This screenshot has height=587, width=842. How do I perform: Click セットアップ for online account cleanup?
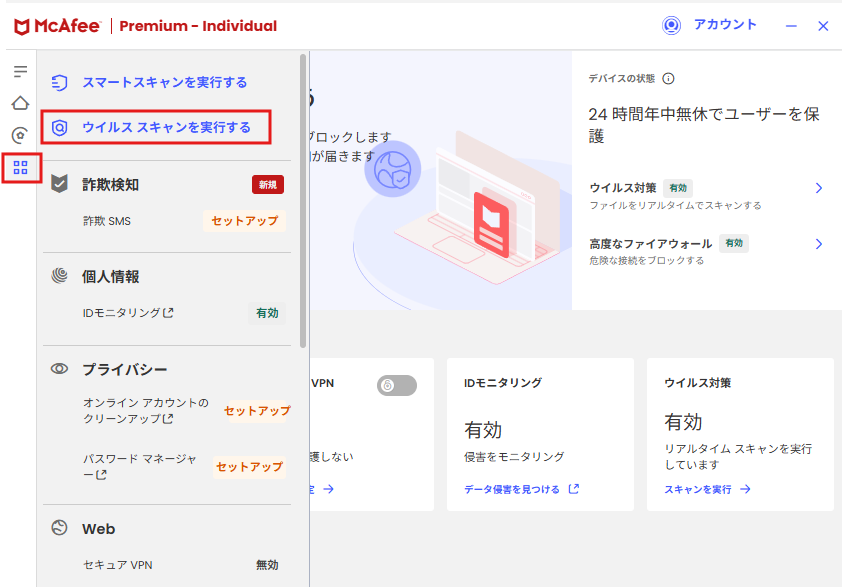[x=257, y=411]
